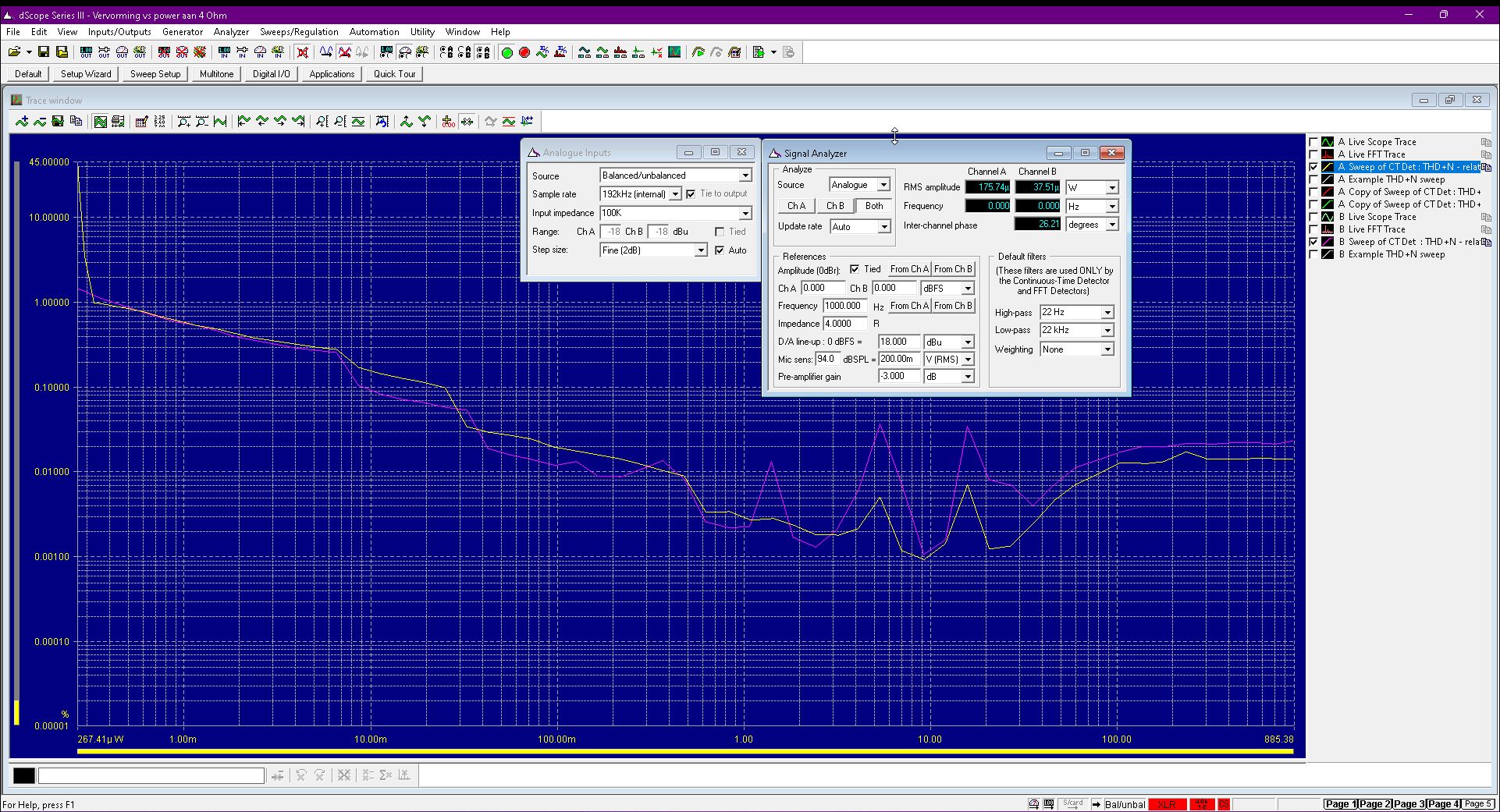
Task: Toggle the Tied checkbox for Amplitude references
Action: 855,269
